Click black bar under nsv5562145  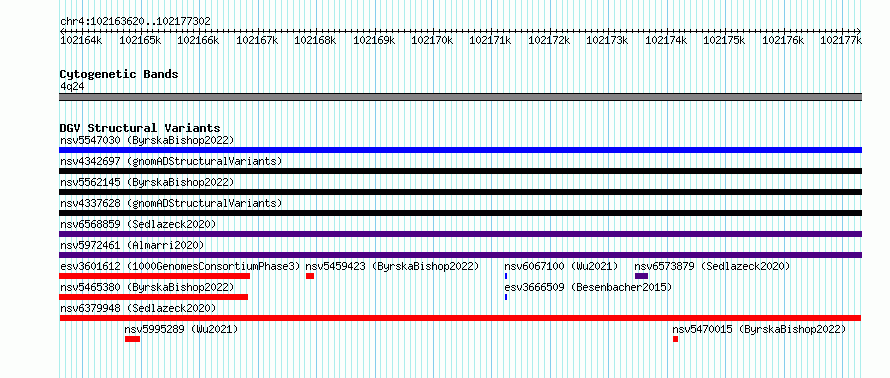[460, 192]
